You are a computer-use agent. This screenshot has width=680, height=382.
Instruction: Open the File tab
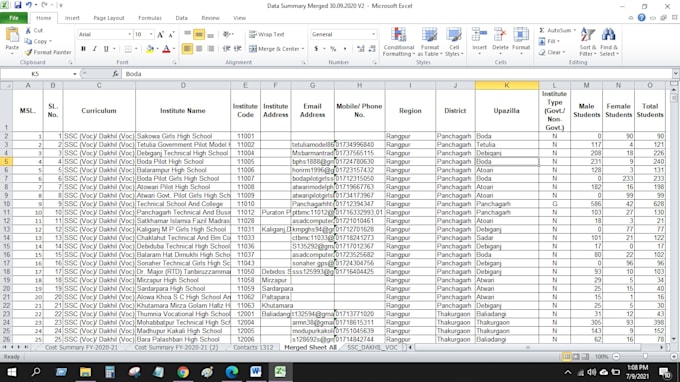coord(14,18)
